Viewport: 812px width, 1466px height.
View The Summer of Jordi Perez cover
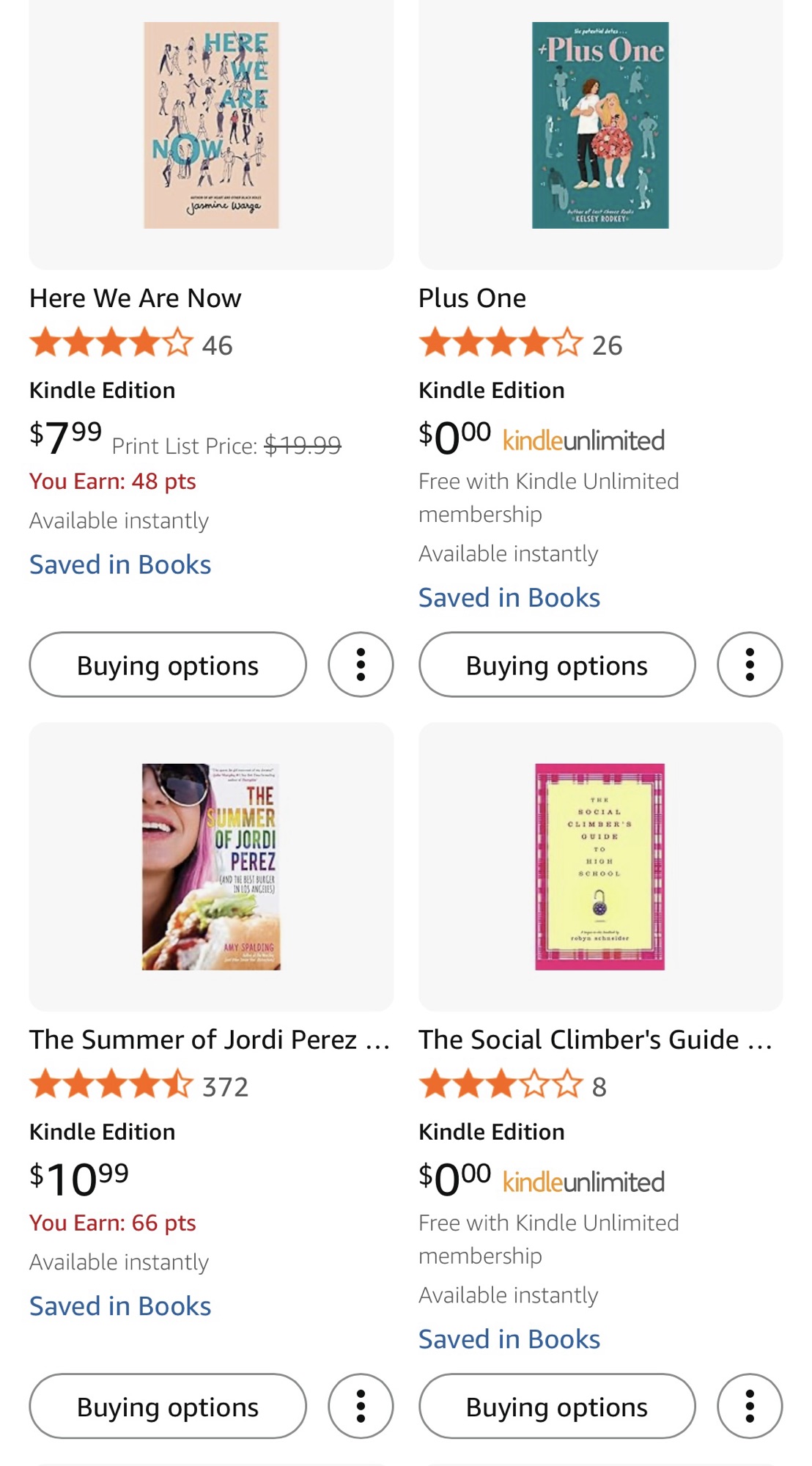(211, 866)
